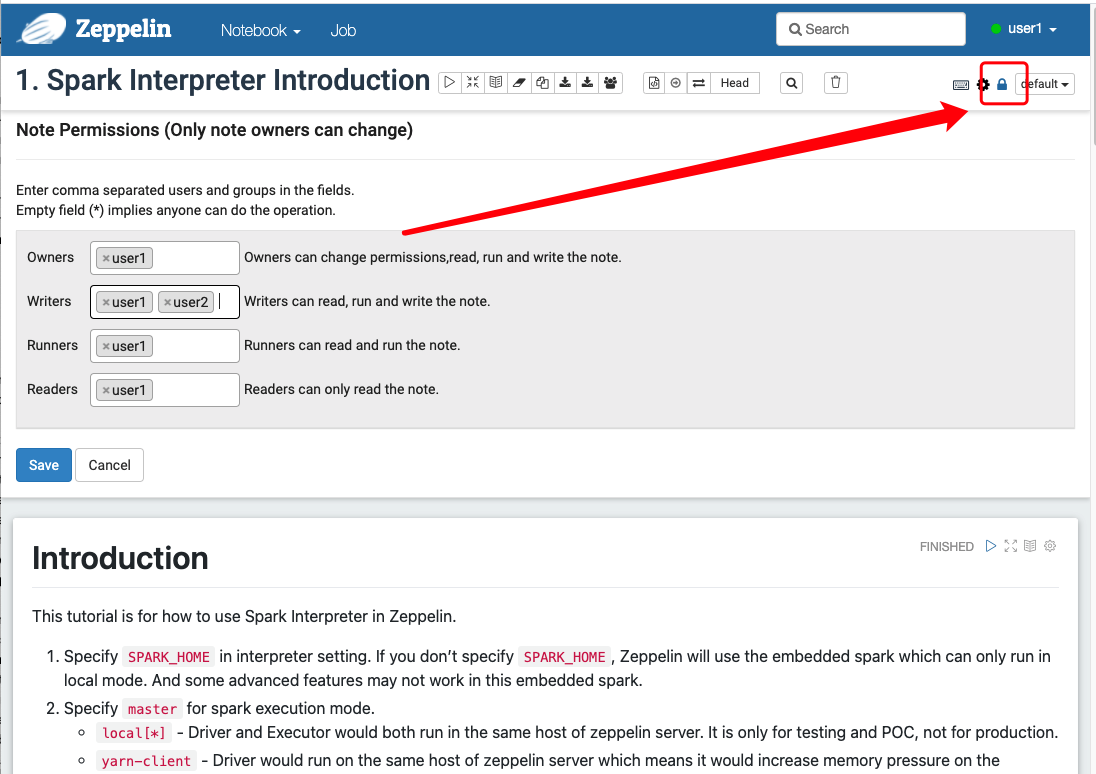Move note to trash icon
The height and width of the screenshot is (774, 1096).
point(835,83)
